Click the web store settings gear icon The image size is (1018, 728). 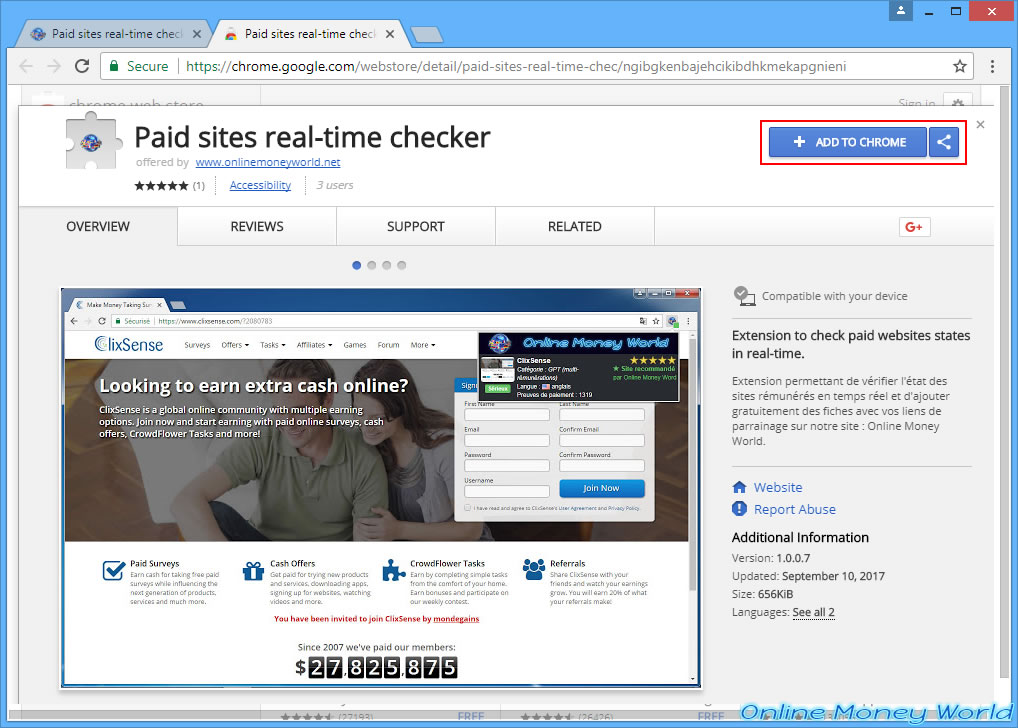(958, 103)
